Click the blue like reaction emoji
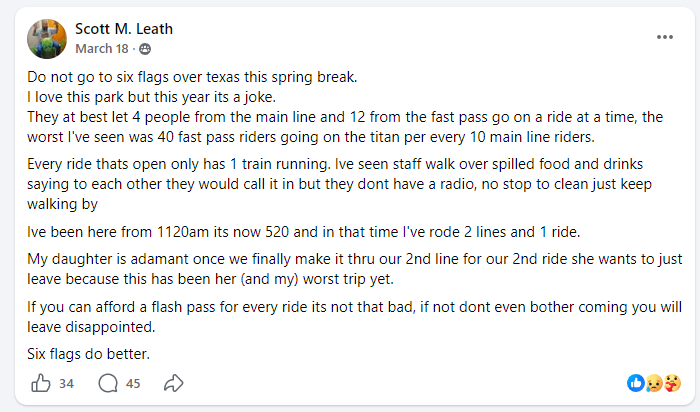The width and height of the screenshot is (700, 412). [636, 382]
